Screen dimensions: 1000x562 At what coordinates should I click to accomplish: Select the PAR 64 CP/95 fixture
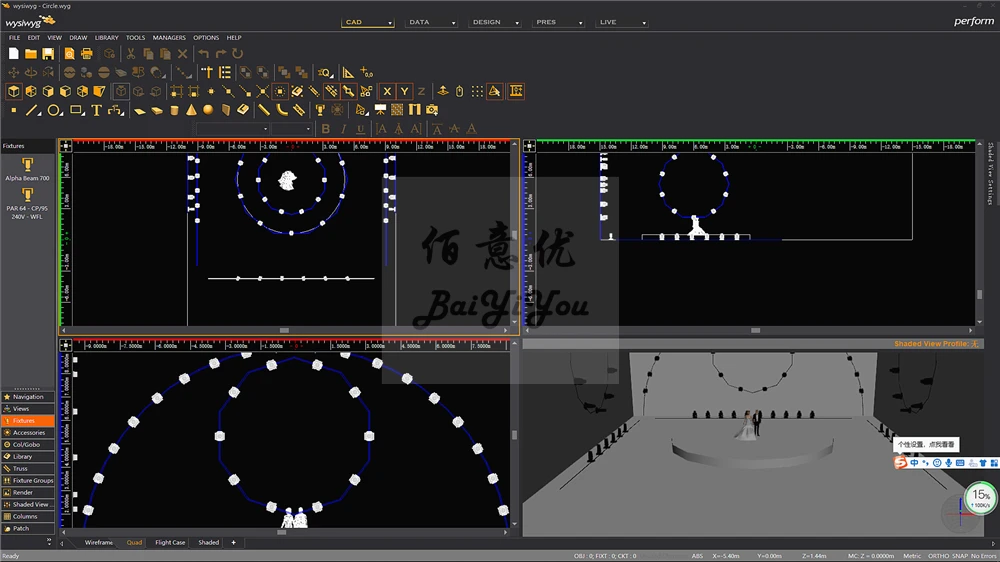click(27, 203)
